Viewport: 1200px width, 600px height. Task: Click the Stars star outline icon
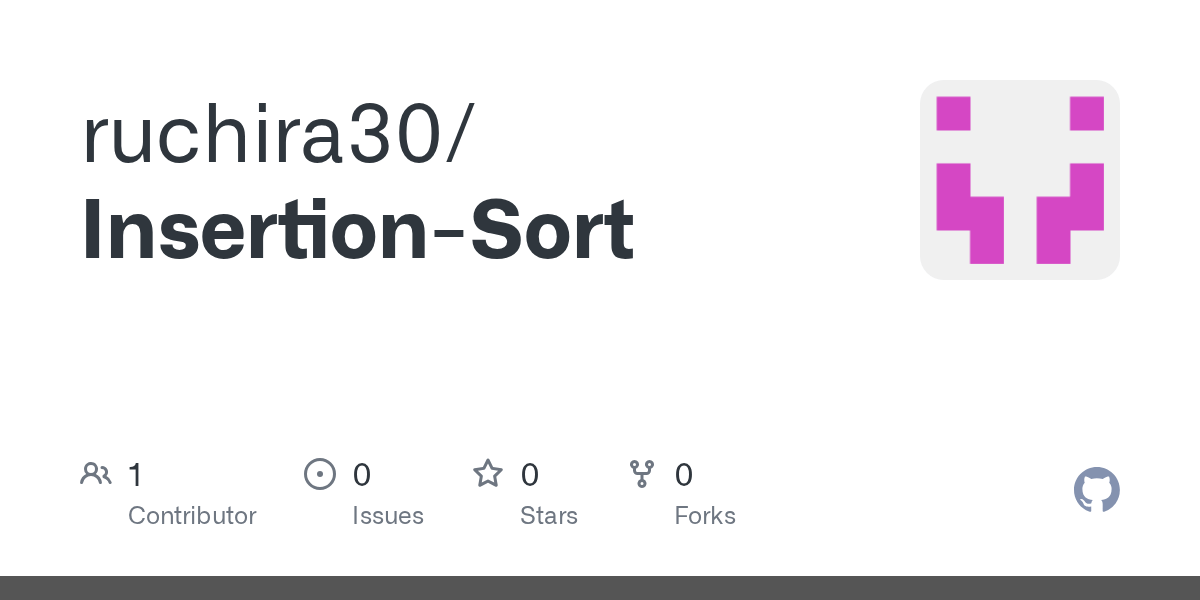pyautogui.click(x=488, y=473)
